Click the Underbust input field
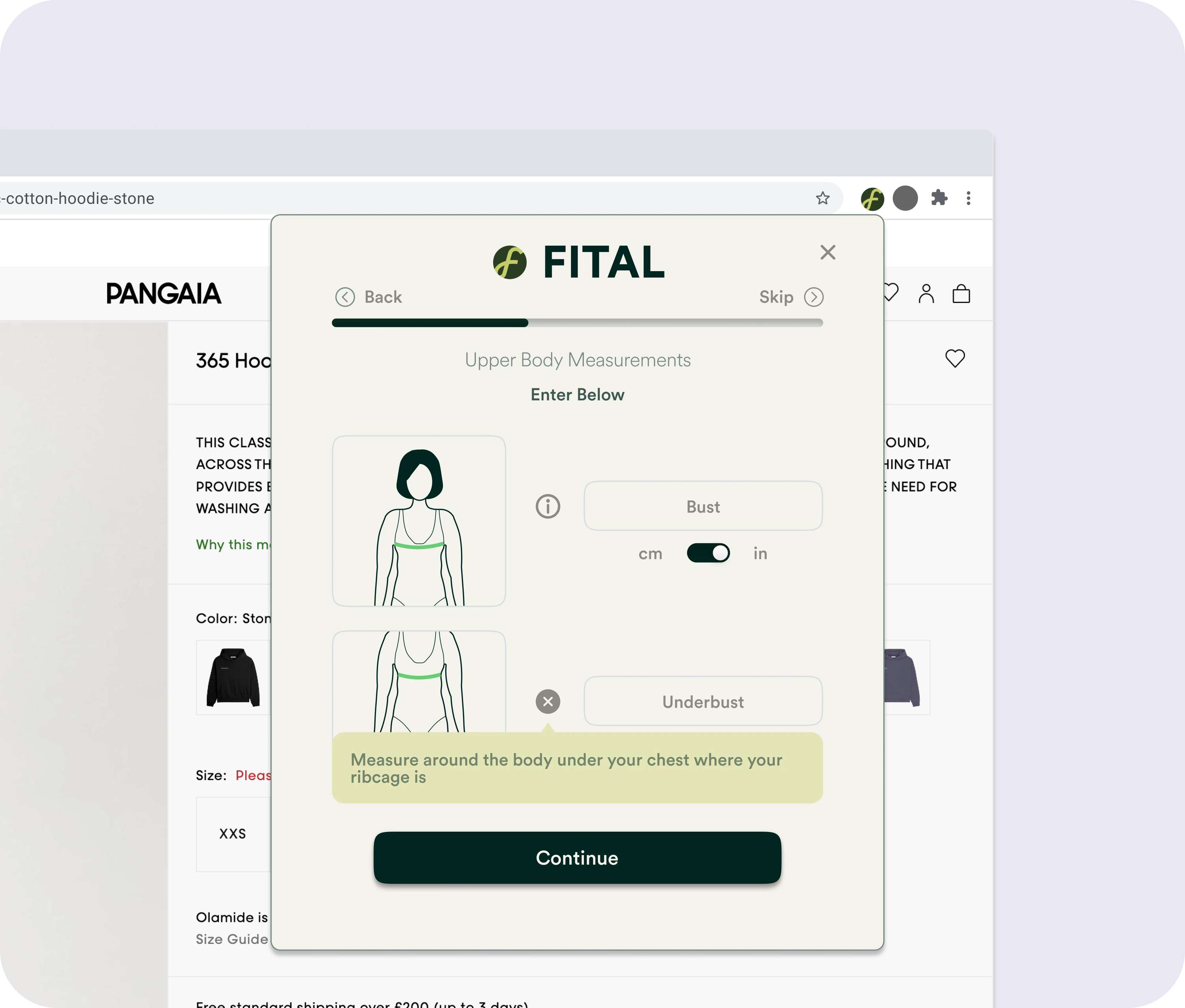1185x1008 pixels. pyautogui.click(x=703, y=701)
